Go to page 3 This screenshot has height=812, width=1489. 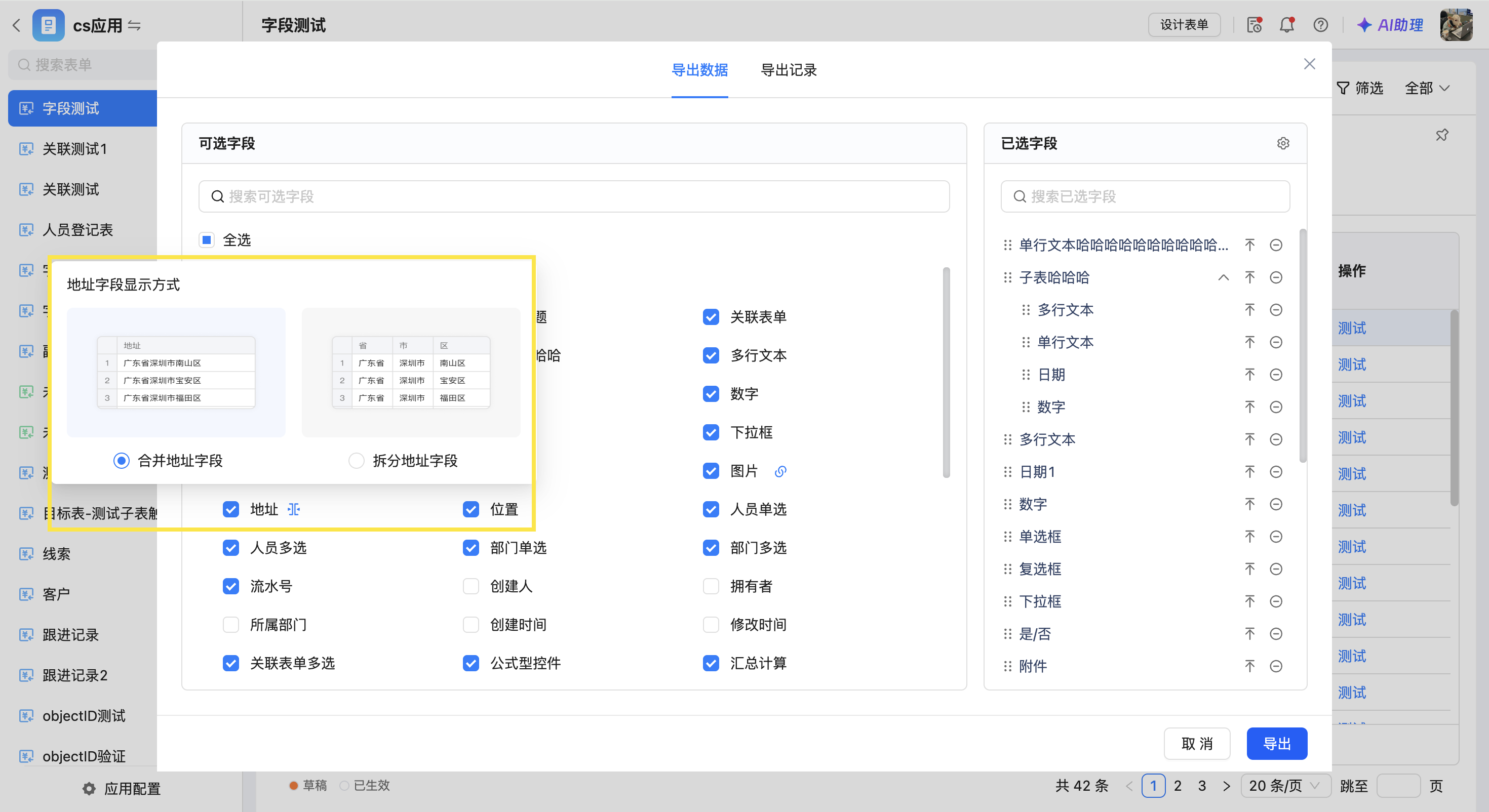tap(1202, 785)
